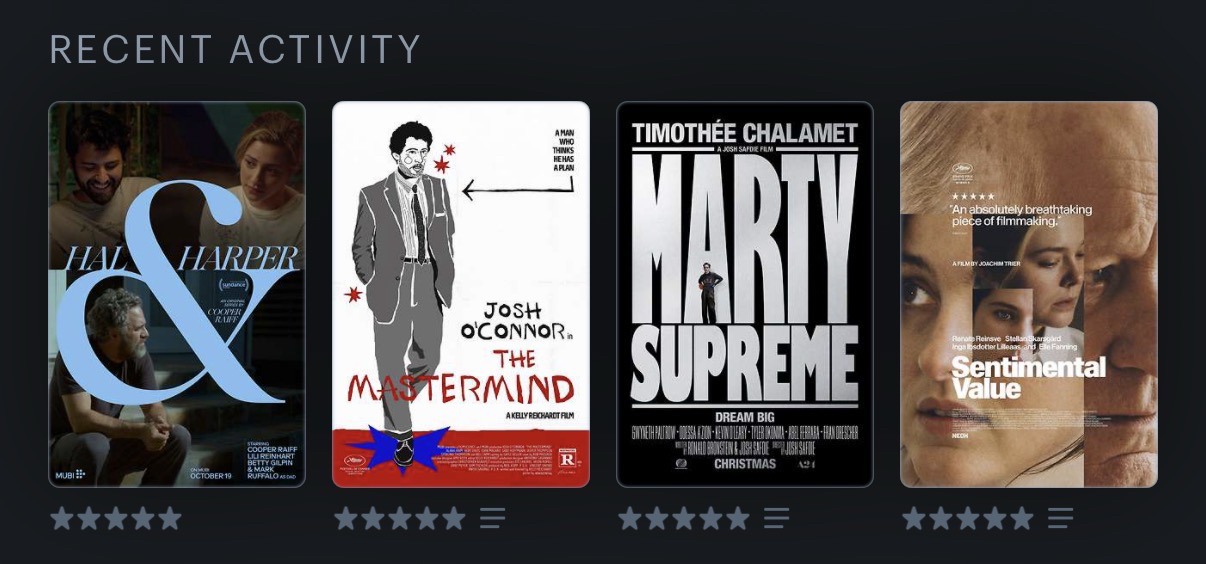The image size is (1206, 564).
Task: Click the third star beneath Sentimental Value
Action: [968, 518]
